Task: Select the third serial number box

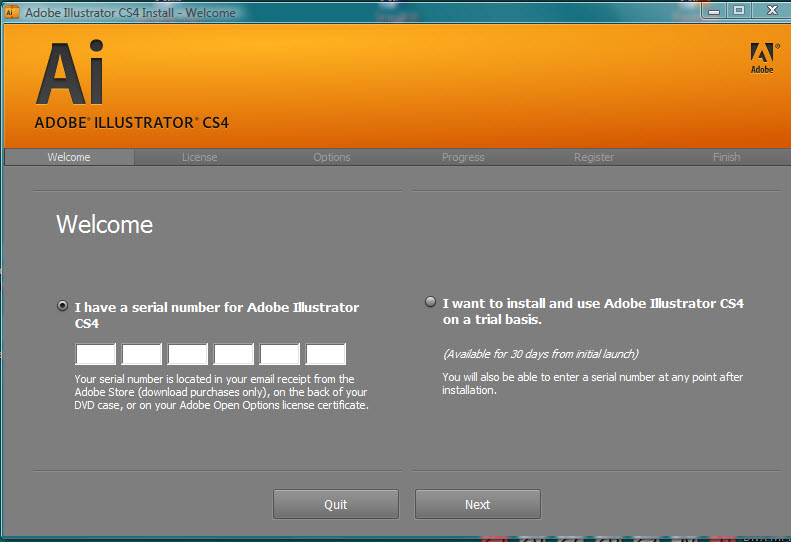Action: 188,354
